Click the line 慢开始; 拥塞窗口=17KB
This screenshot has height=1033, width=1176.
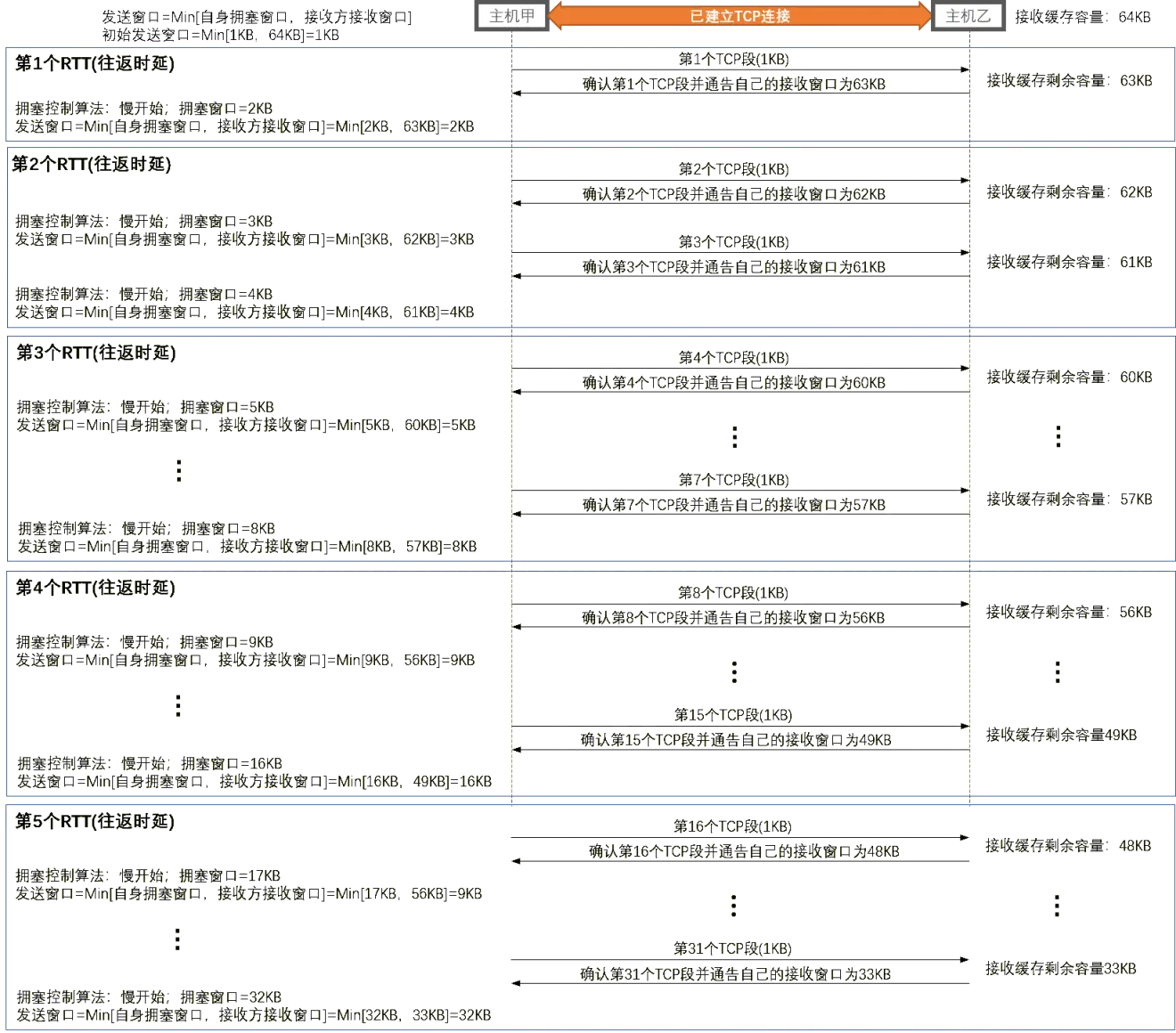[x=148, y=876]
